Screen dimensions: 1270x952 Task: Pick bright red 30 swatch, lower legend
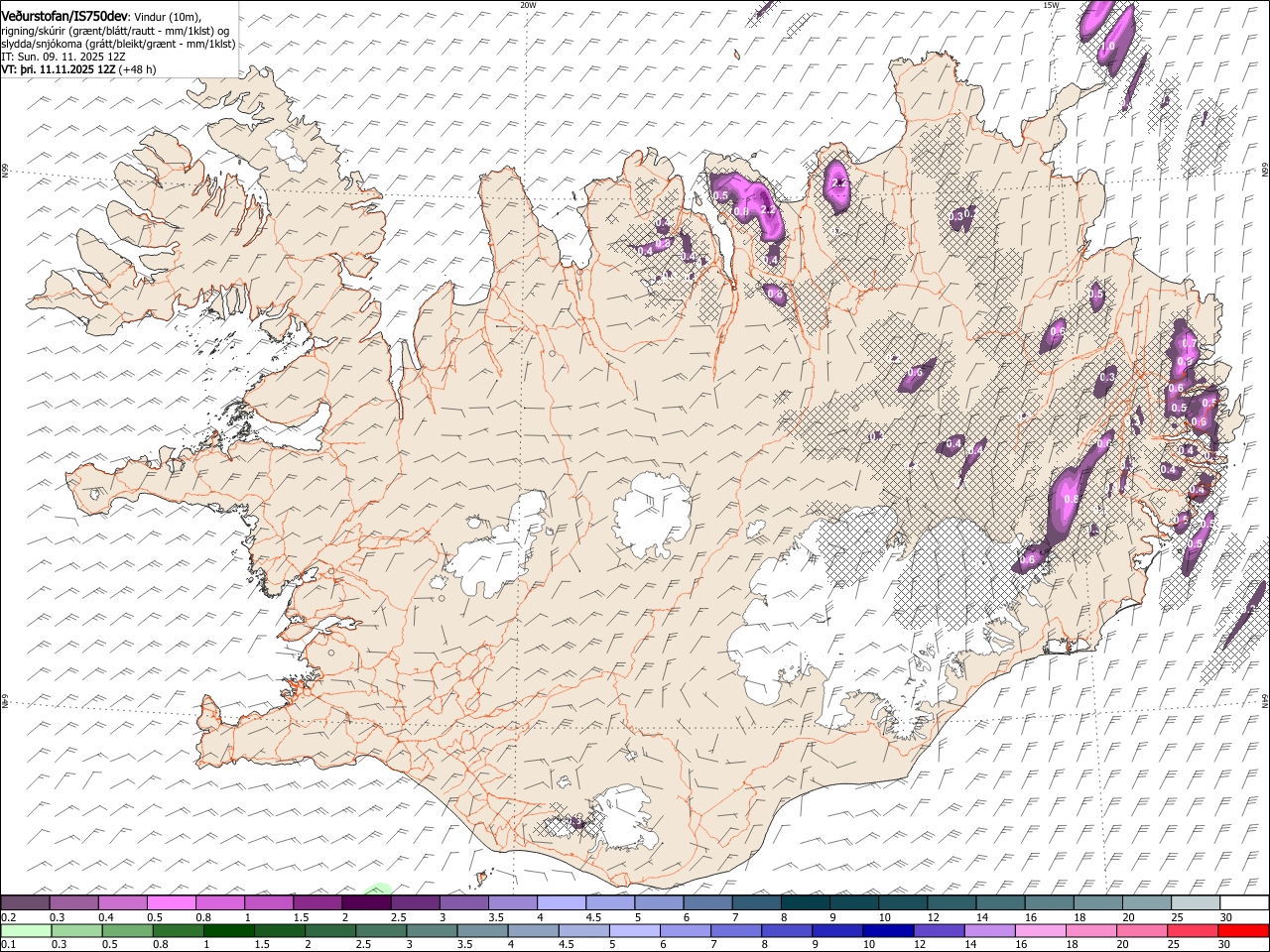(x=1242, y=930)
